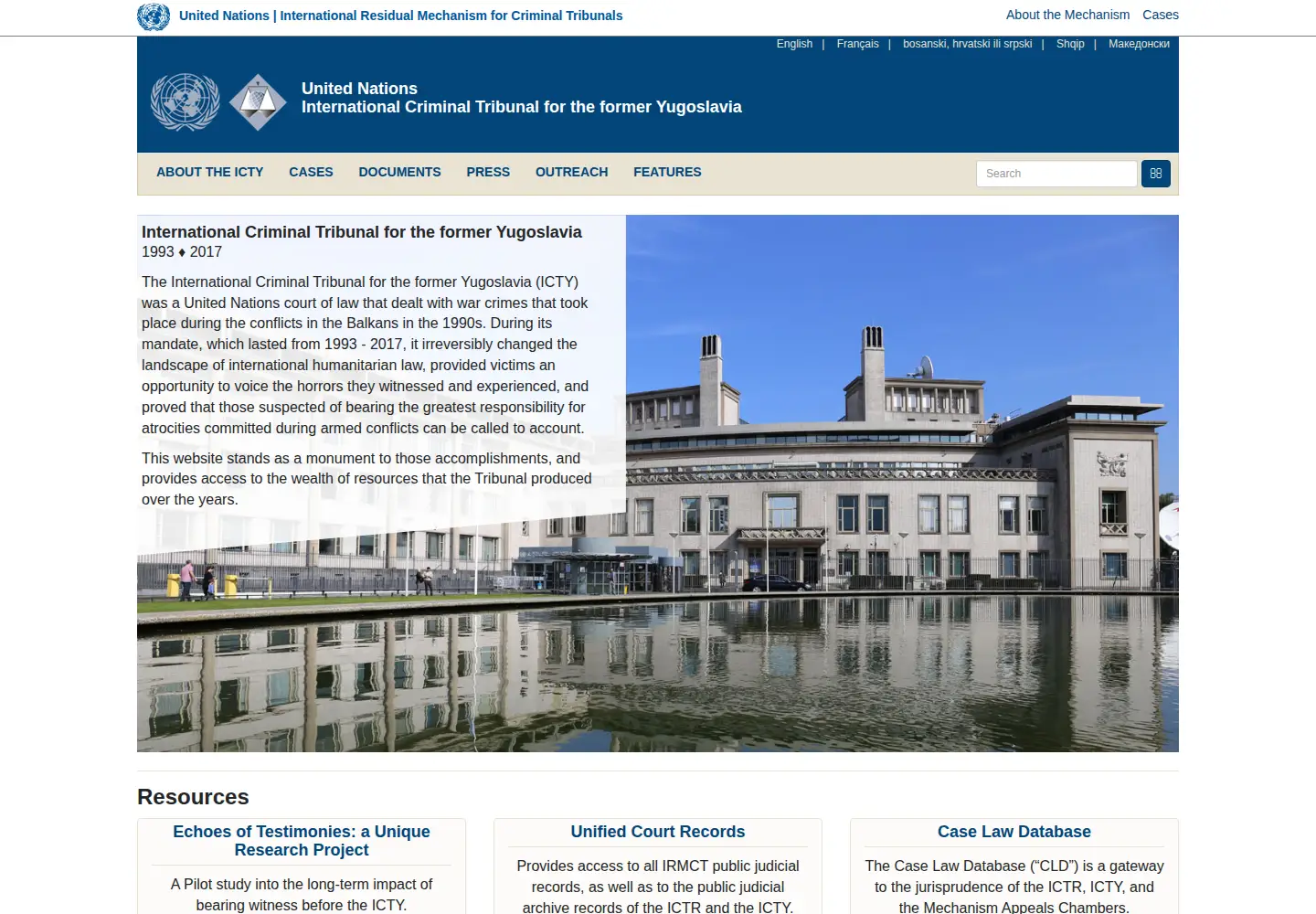
Task: Click the 'Provides access to all IRMCT public judicial records' description
Action: (x=658, y=887)
